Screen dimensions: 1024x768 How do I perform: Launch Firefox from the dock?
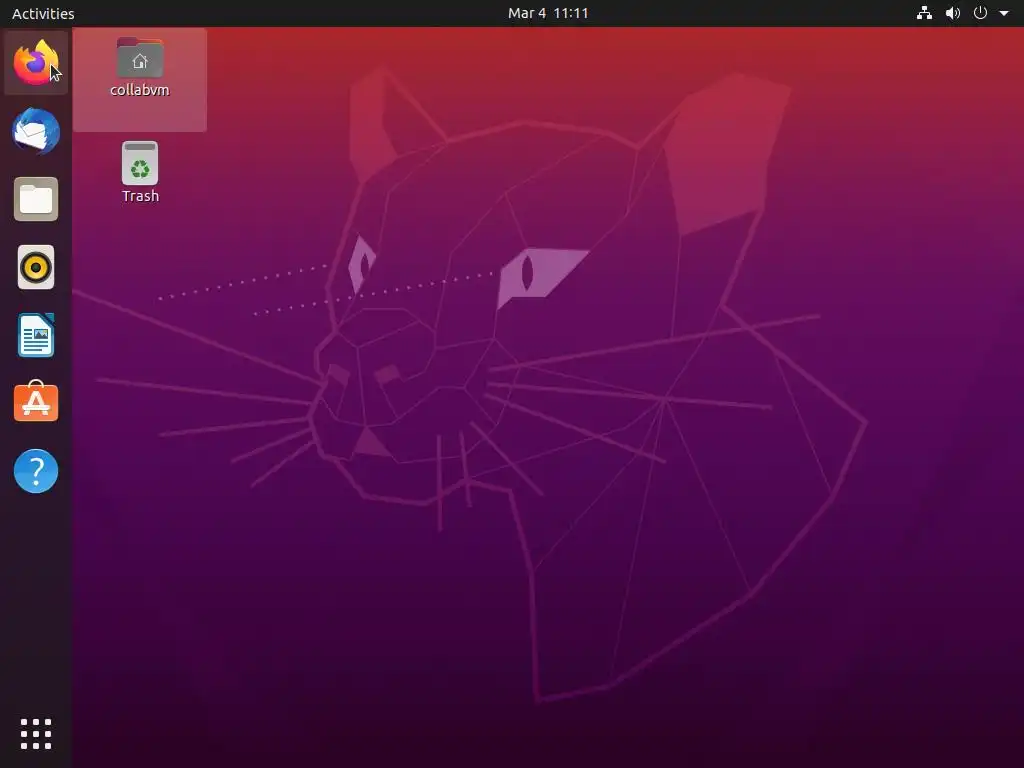click(36, 63)
